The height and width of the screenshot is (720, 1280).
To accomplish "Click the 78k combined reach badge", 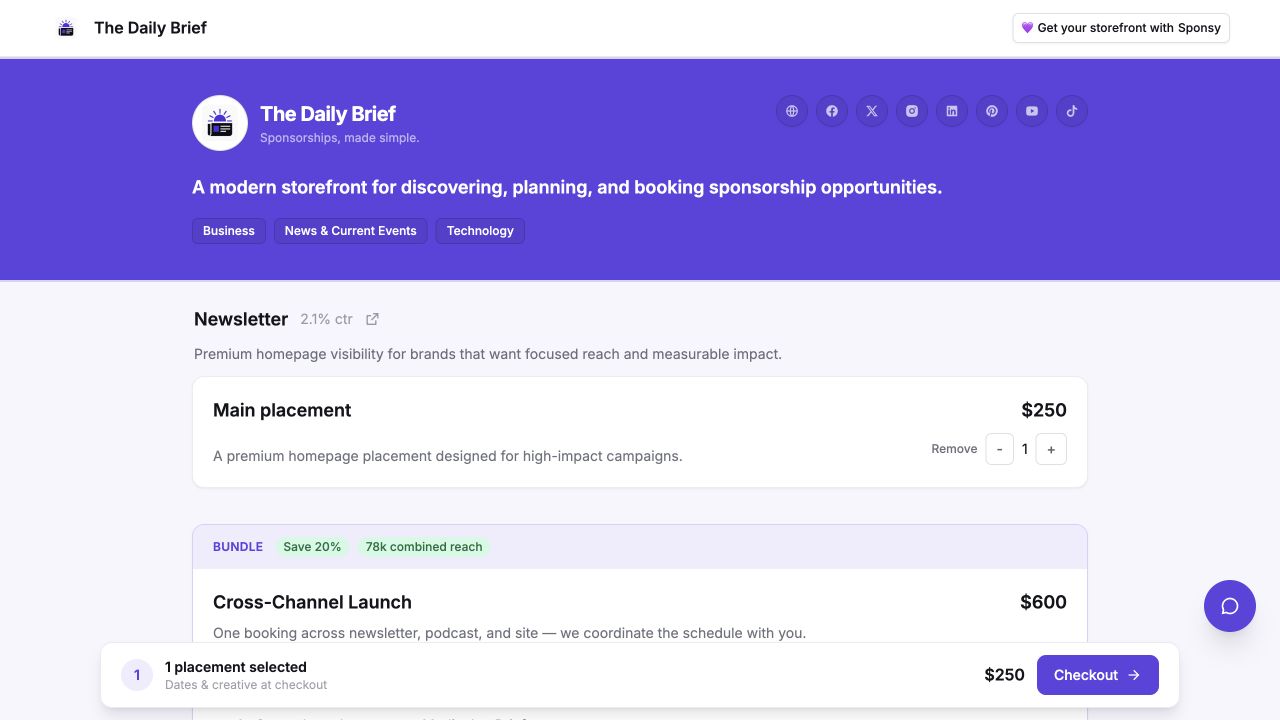I will (x=424, y=547).
